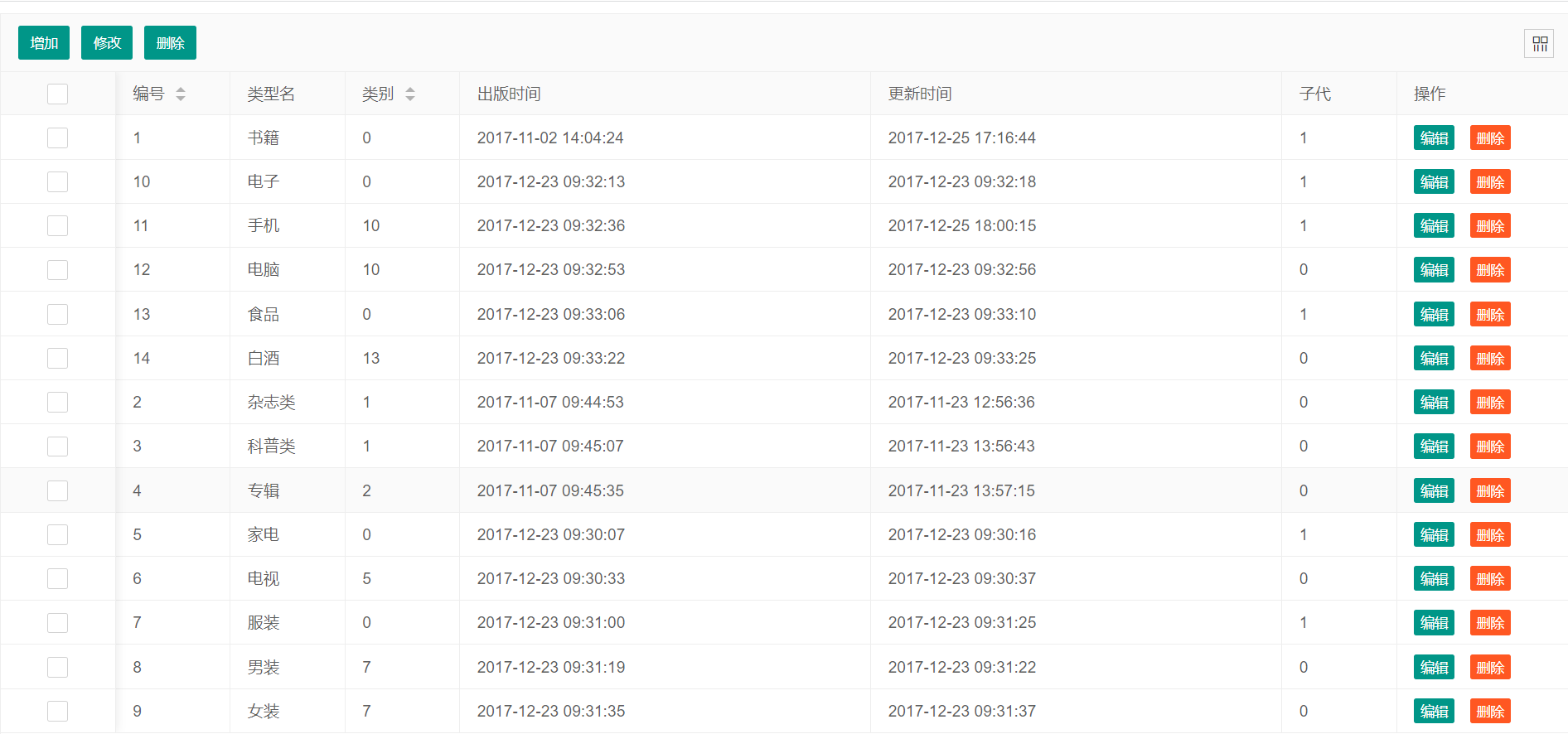Edit the 杂志类 row
Image resolution: width=1568 pixels, height=734 pixels.
[1434, 402]
